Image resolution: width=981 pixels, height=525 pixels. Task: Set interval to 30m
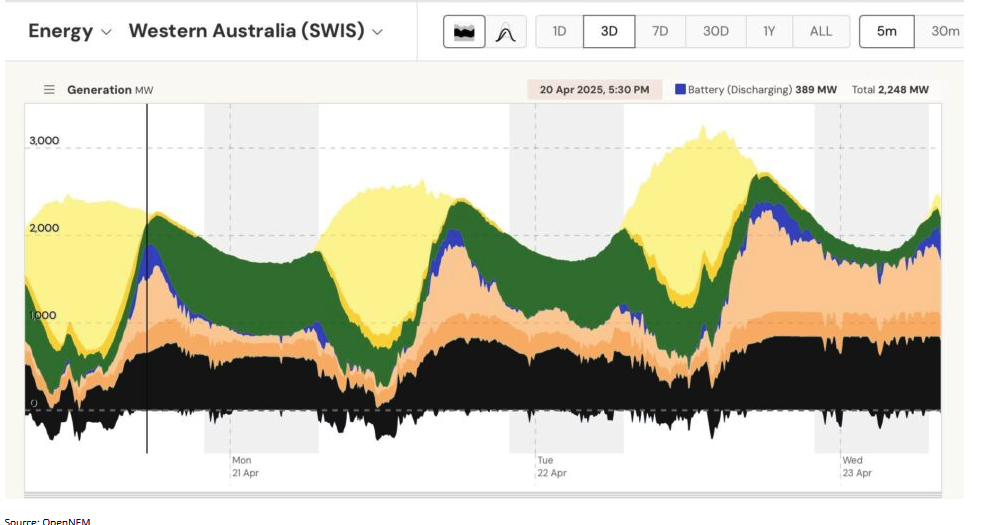(943, 32)
